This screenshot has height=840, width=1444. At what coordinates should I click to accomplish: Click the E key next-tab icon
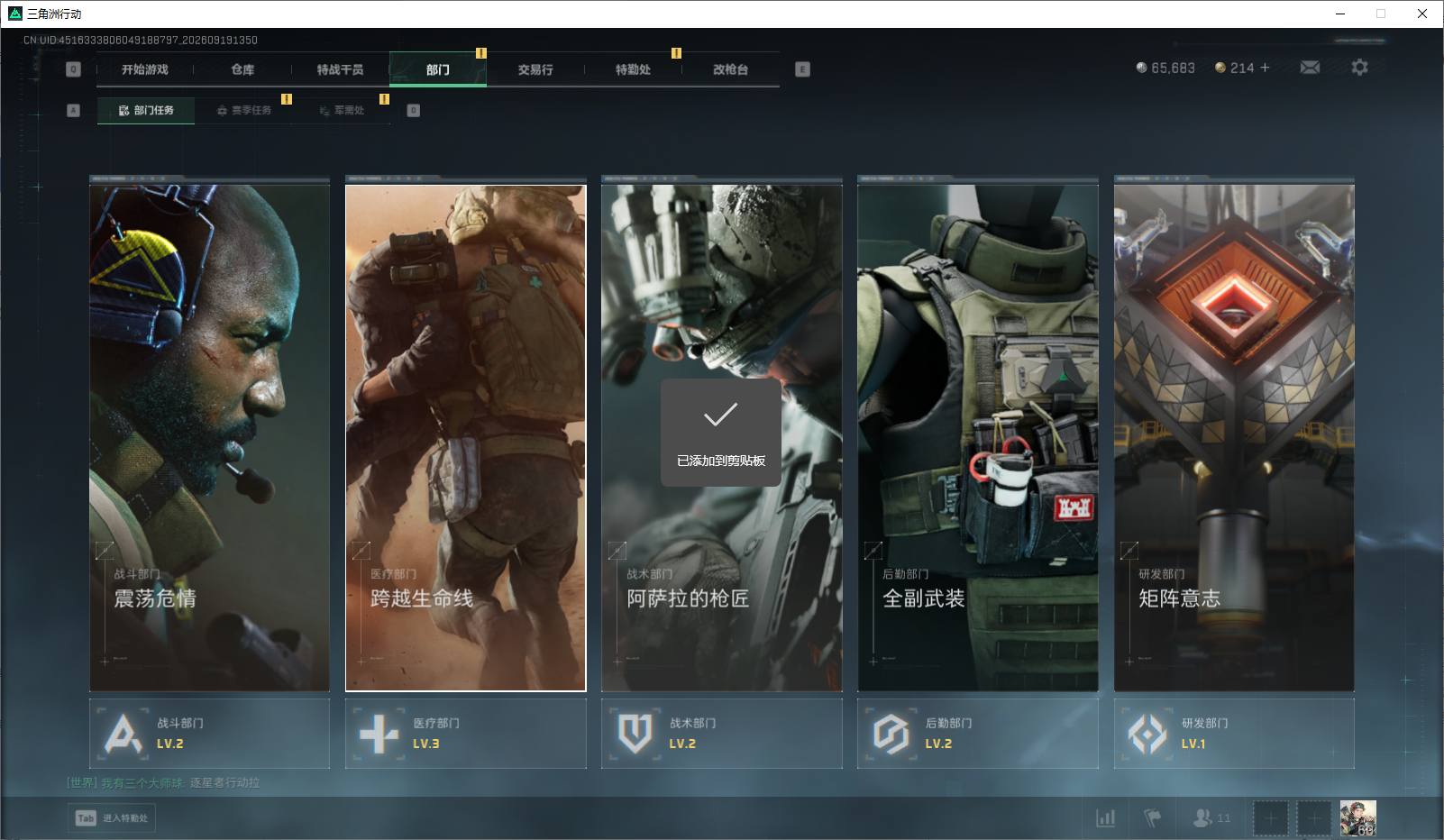(x=802, y=69)
